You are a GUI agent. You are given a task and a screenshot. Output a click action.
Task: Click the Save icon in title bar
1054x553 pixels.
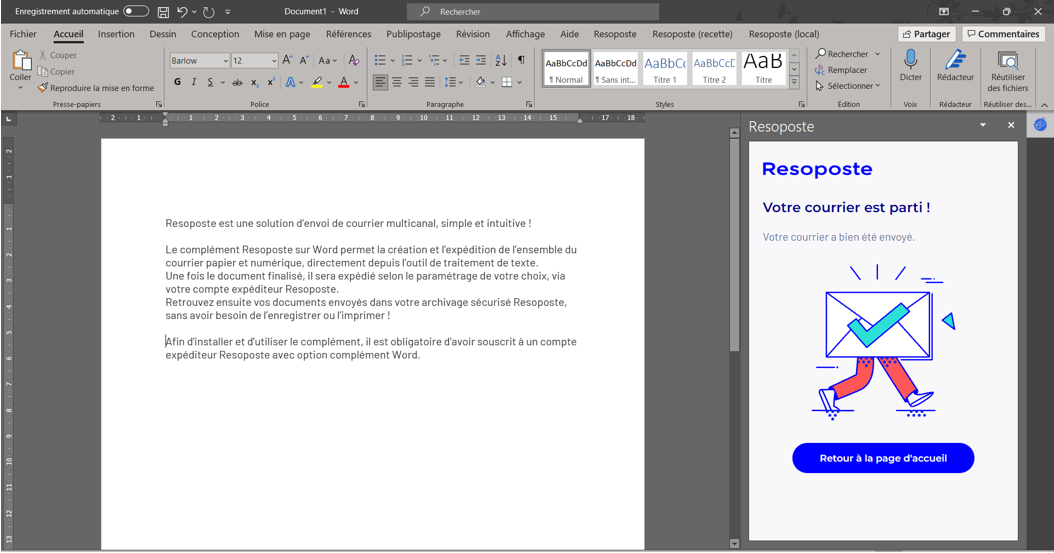163,11
